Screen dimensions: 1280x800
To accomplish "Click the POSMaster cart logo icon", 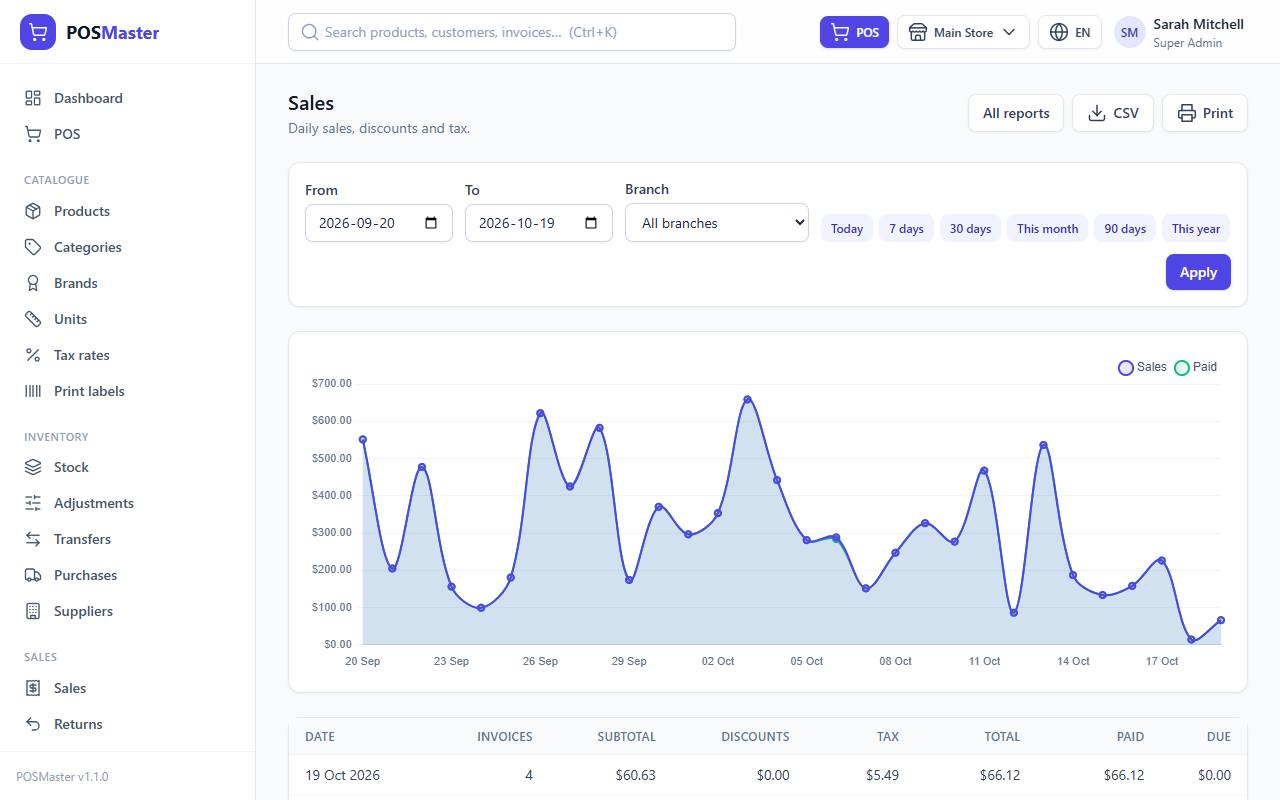I will [38, 32].
